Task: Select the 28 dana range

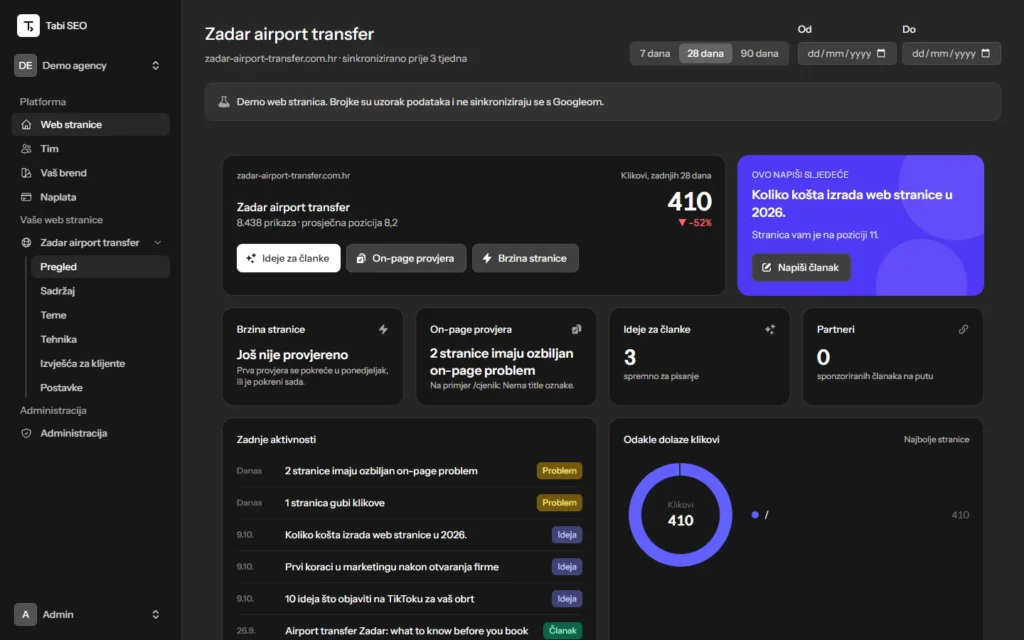Action: [x=705, y=54]
